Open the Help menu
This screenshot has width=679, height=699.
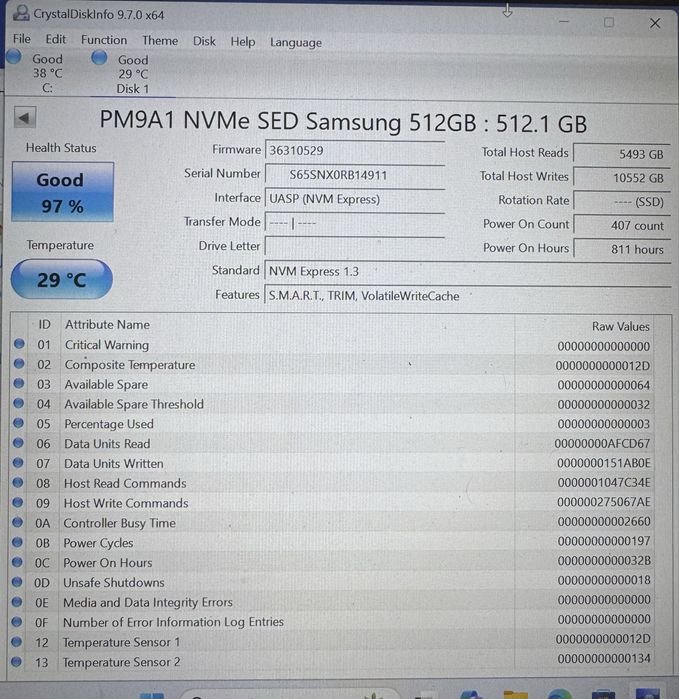pos(243,42)
